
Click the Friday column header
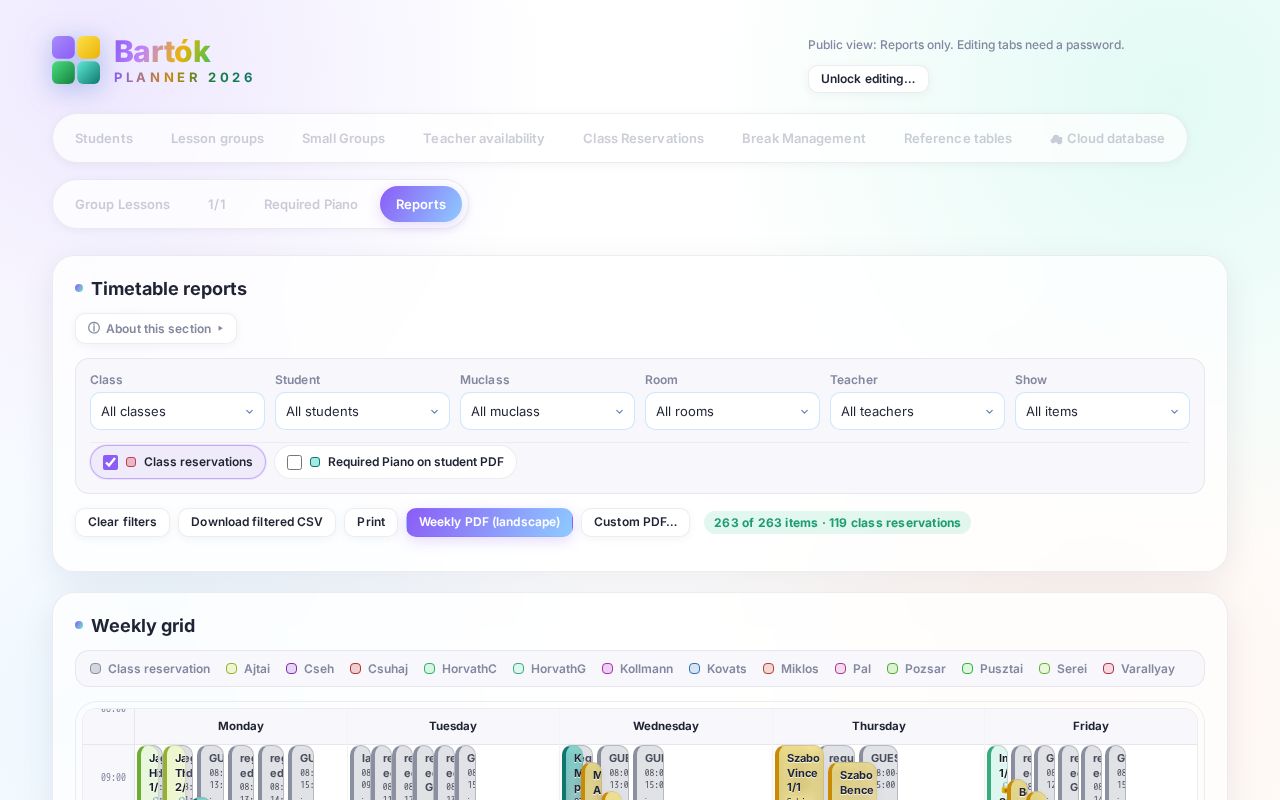tap(1091, 726)
